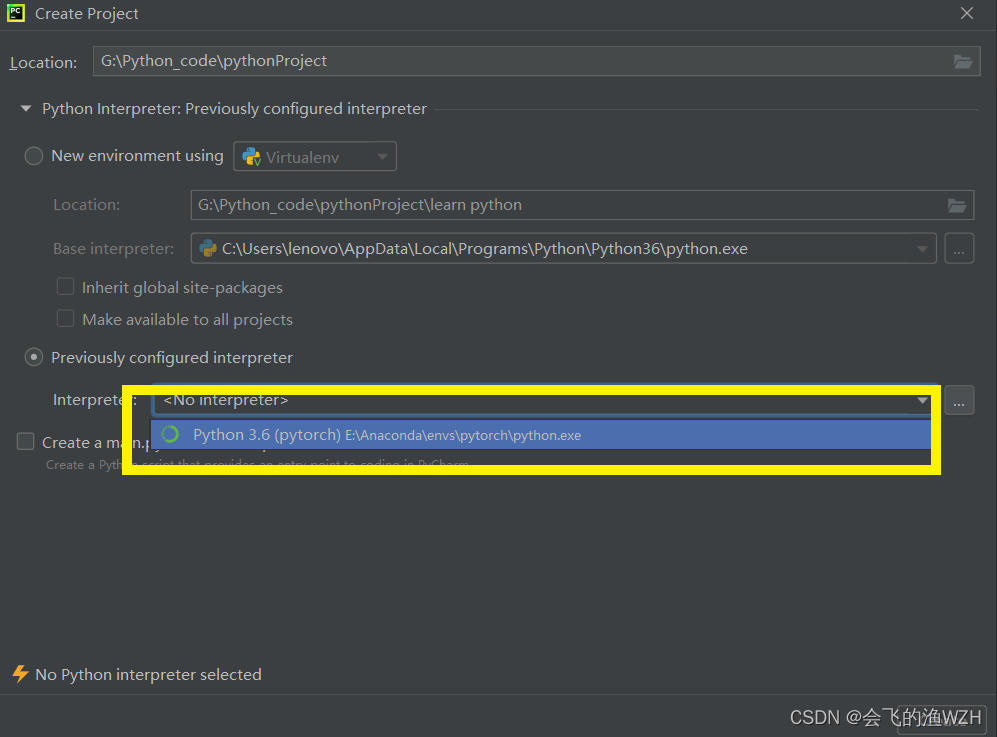Enable Inherit global site-packages checkbox
Screen dimensions: 997x737
65,287
